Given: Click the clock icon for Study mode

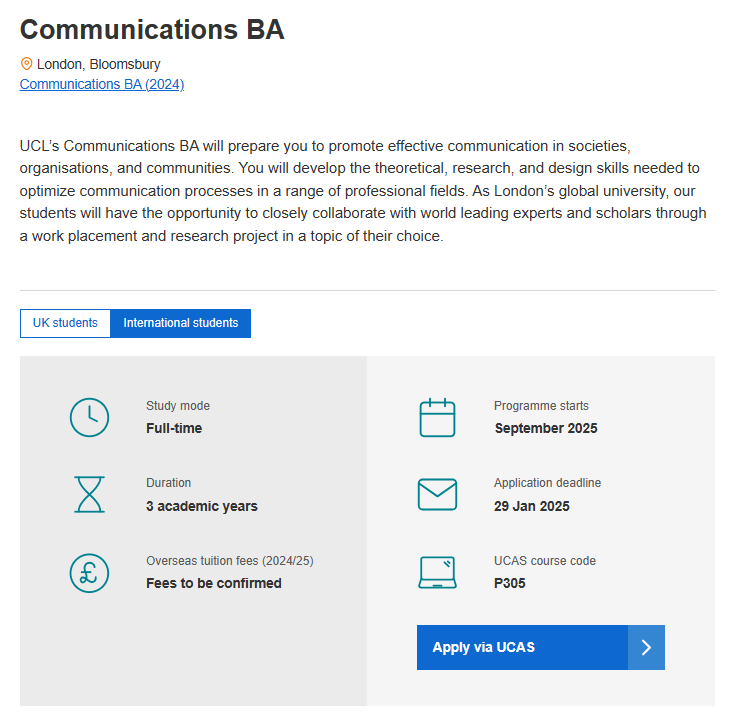Looking at the screenshot, I should (x=89, y=418).
